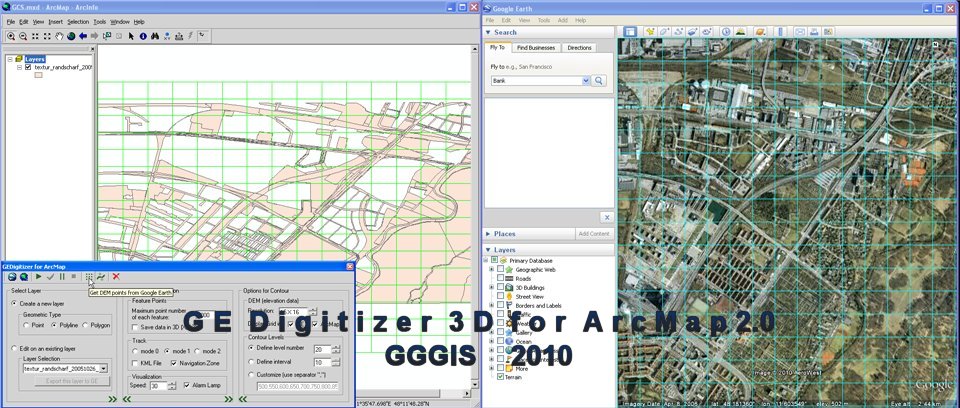Image resolution: width=960 pixels, height=408 pixels.
Task: Switch to the Find Businesses tab
Action: tap(536, 47)
